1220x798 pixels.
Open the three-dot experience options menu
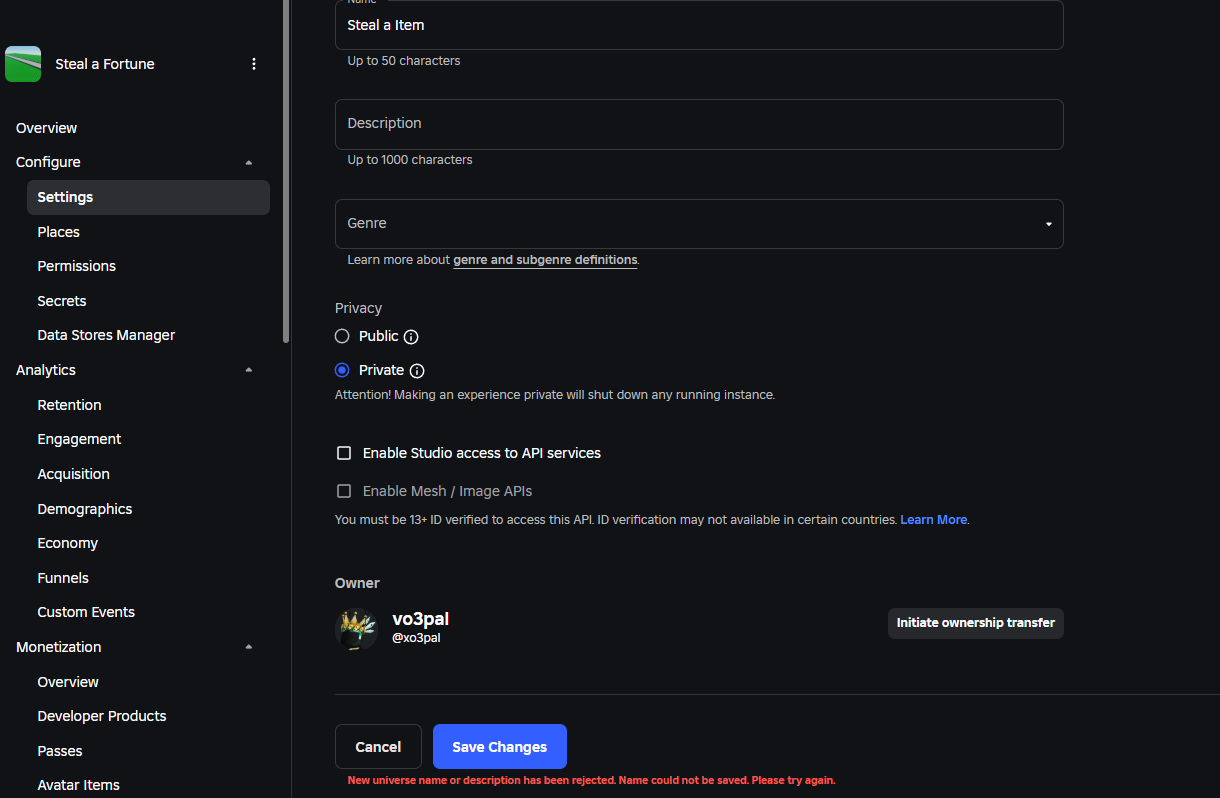pos(254,64)
